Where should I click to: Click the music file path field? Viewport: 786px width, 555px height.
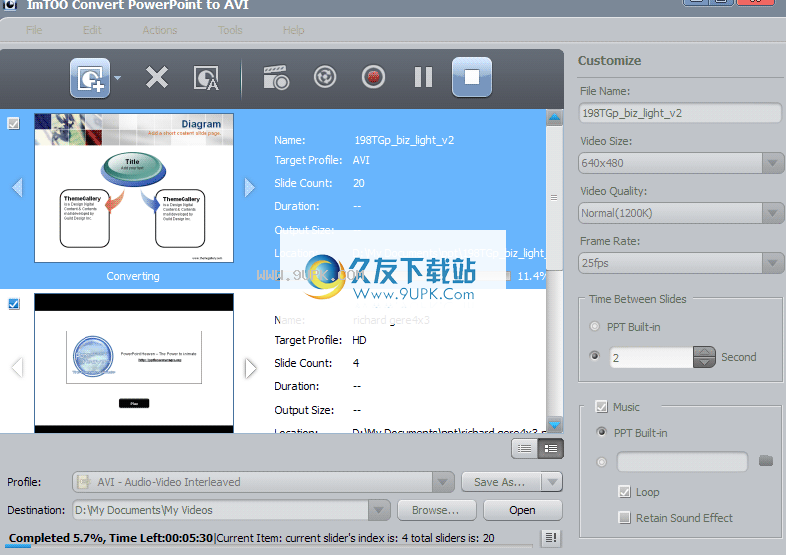point(682,462)
